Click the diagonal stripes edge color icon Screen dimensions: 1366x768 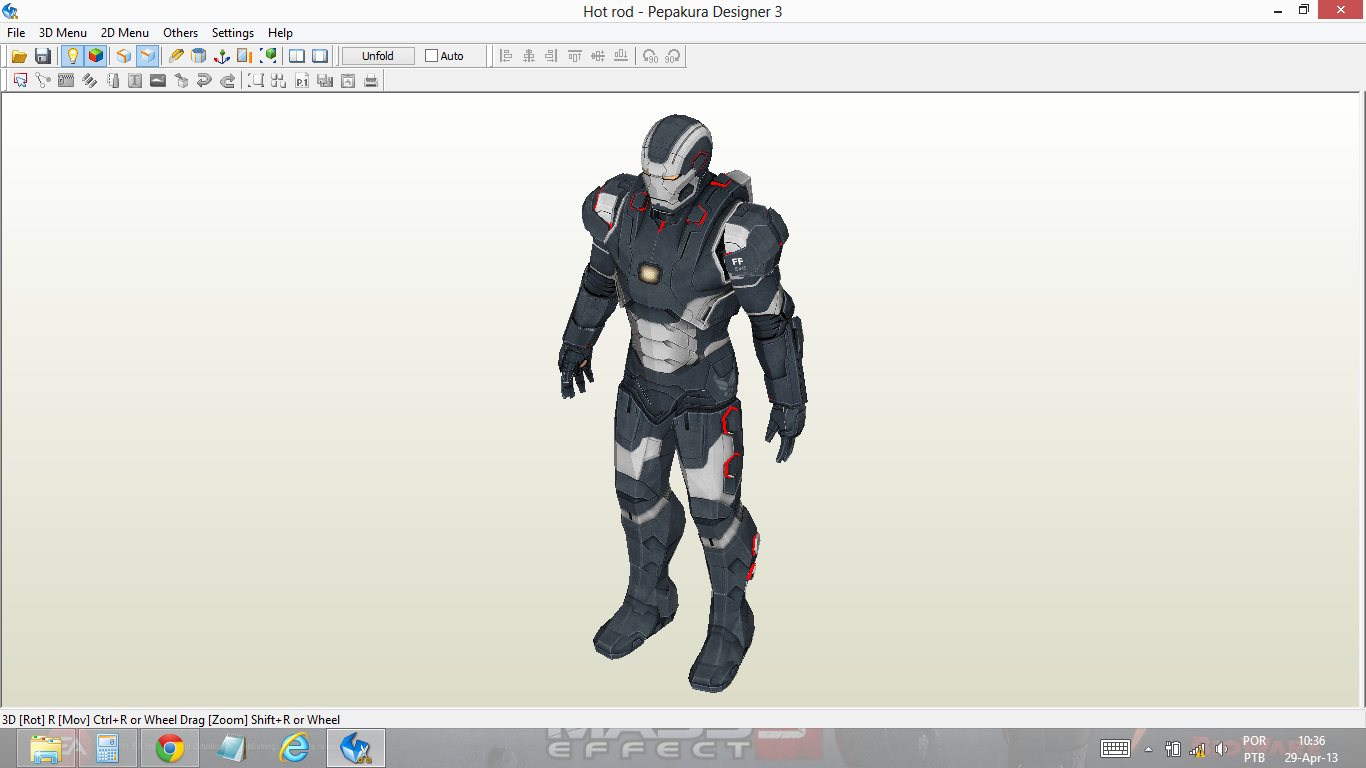(89, 80)
